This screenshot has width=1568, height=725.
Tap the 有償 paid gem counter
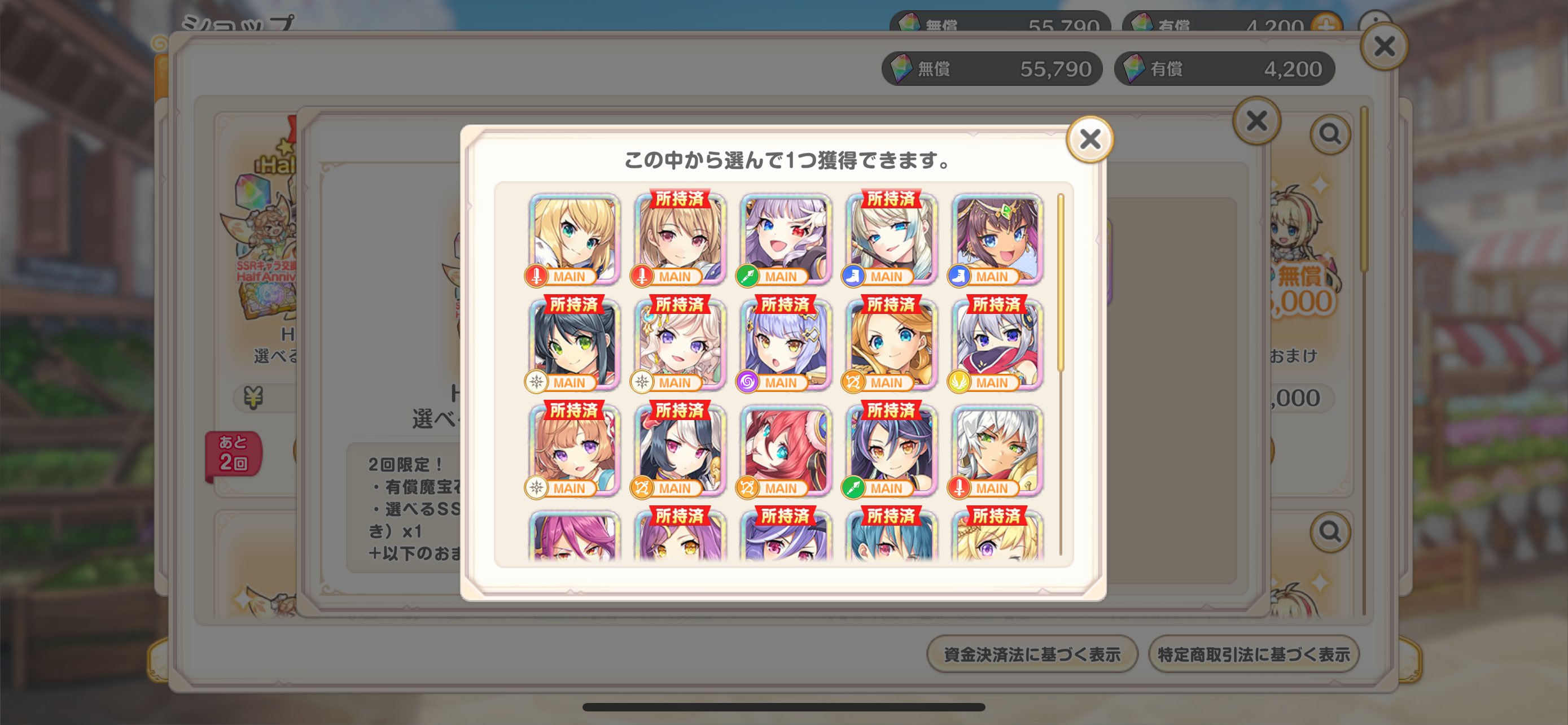coord(1224,69)
